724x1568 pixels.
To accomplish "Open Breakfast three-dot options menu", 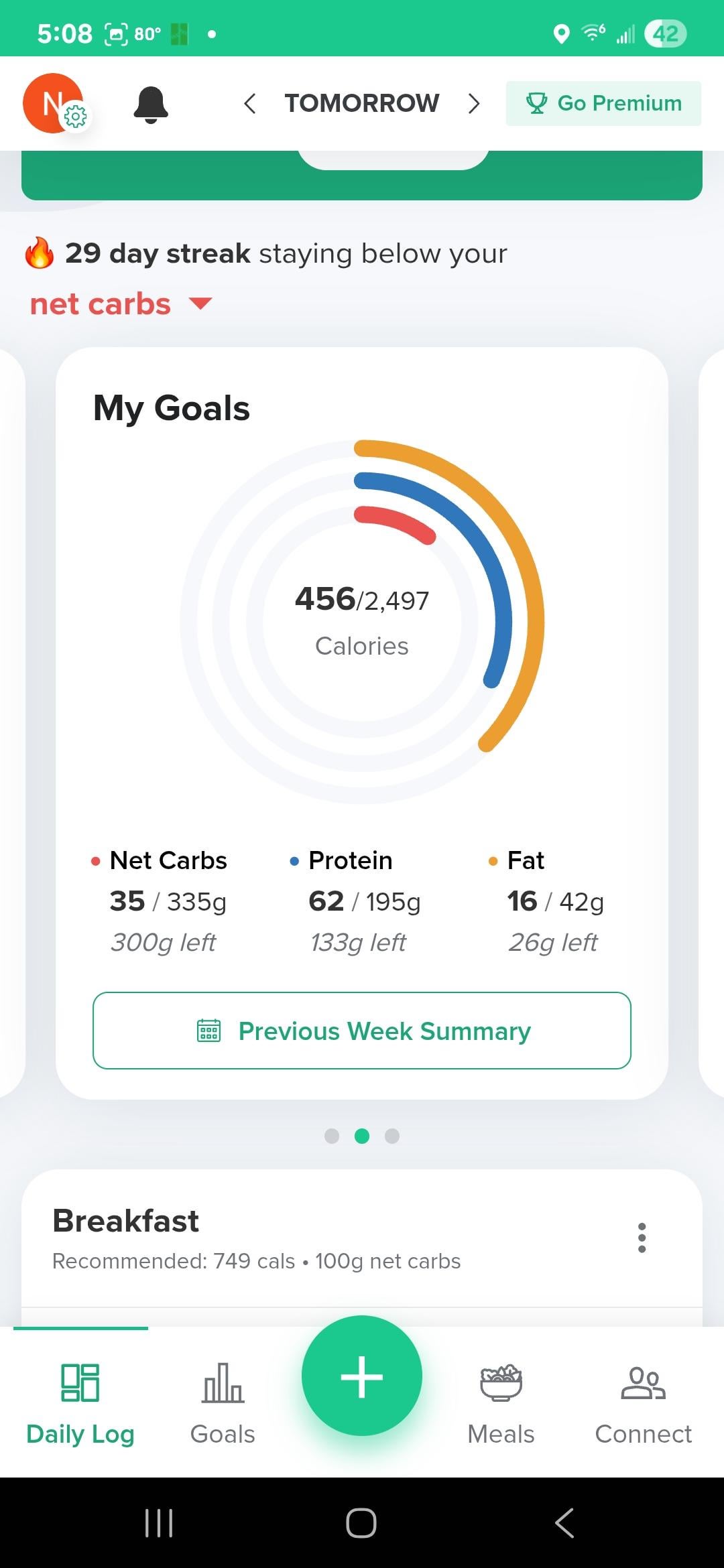I will coord(642,1238).
